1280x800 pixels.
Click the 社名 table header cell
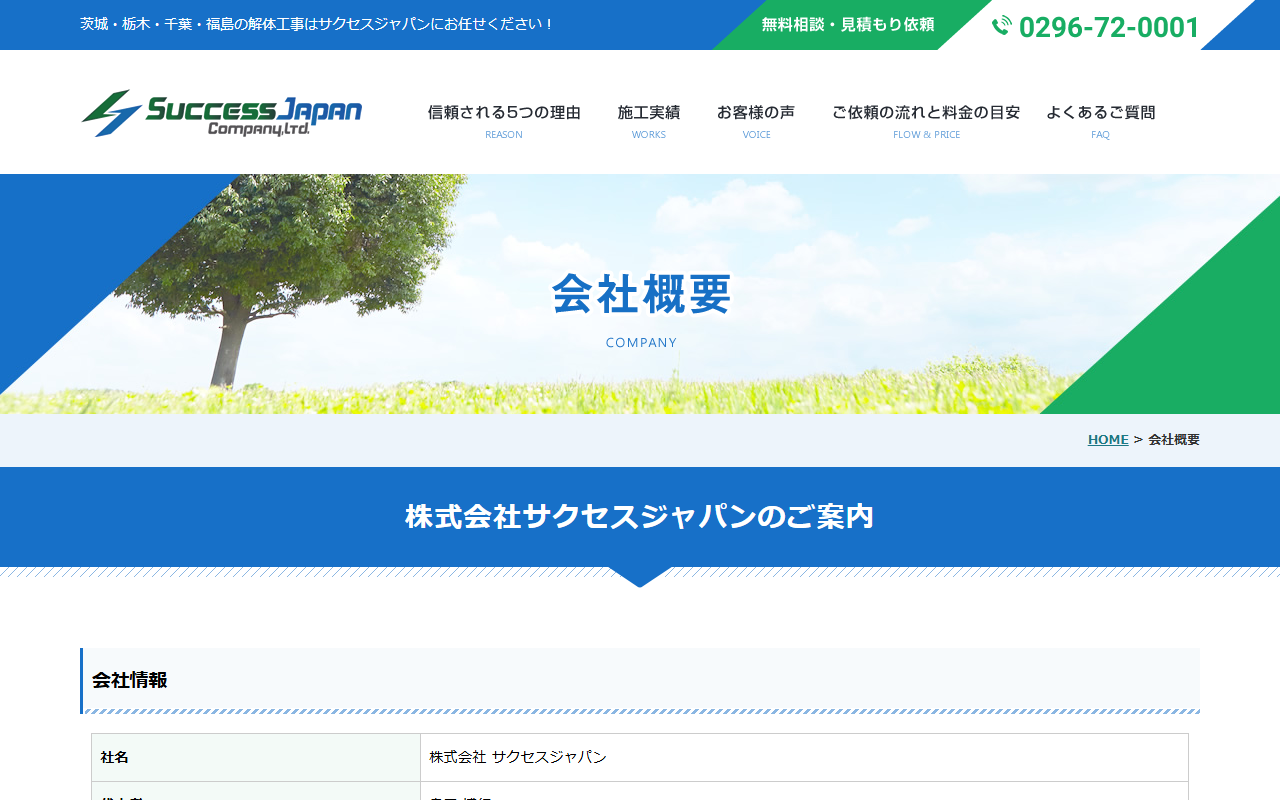tap(256, 757)
